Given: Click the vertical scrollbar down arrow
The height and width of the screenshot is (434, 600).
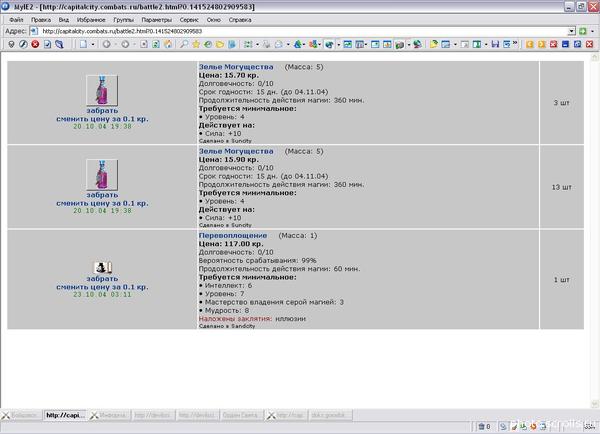Looking at the screenshot, I should click(594, 404).
